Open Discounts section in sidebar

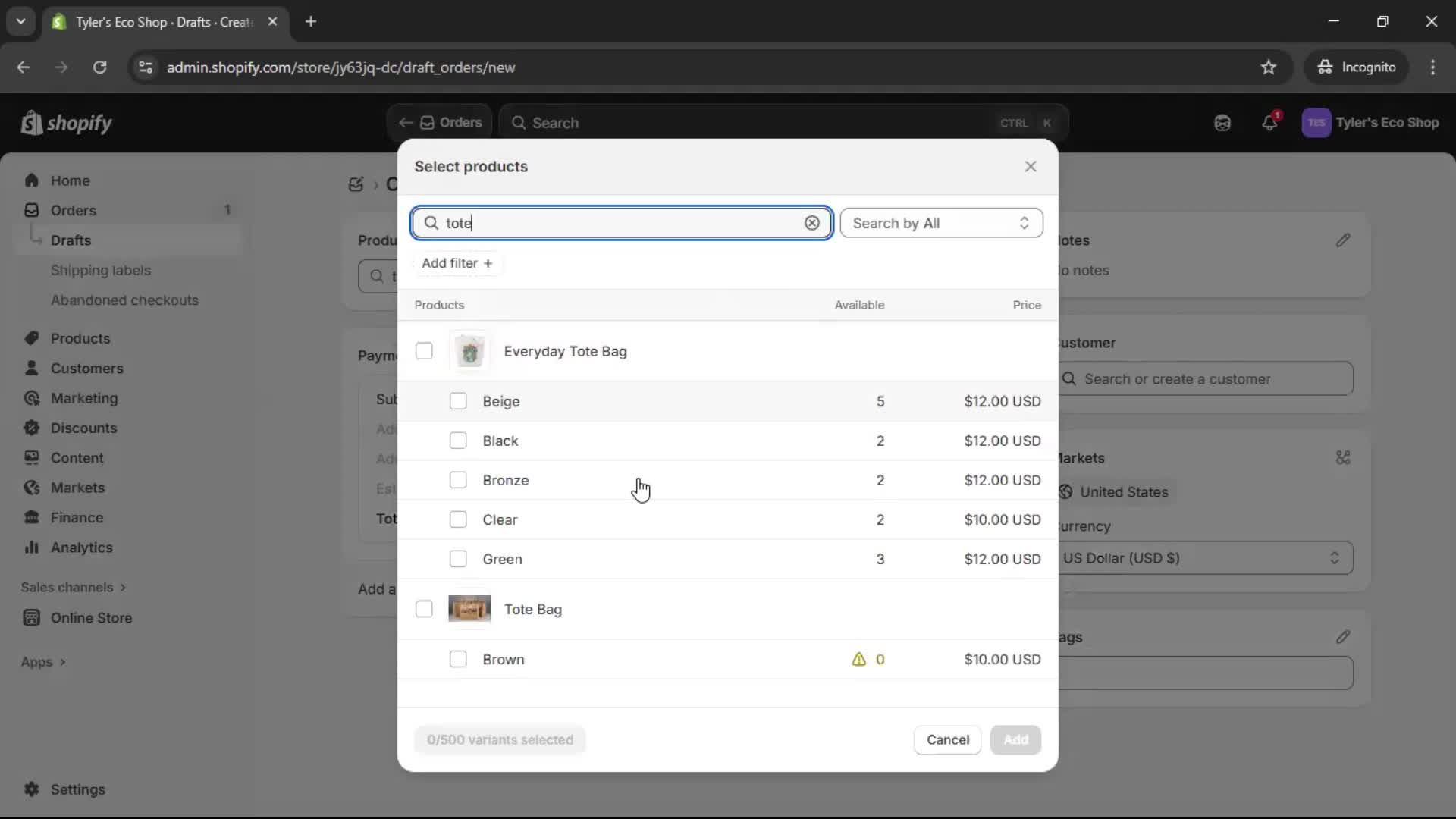tap(83, 428)
